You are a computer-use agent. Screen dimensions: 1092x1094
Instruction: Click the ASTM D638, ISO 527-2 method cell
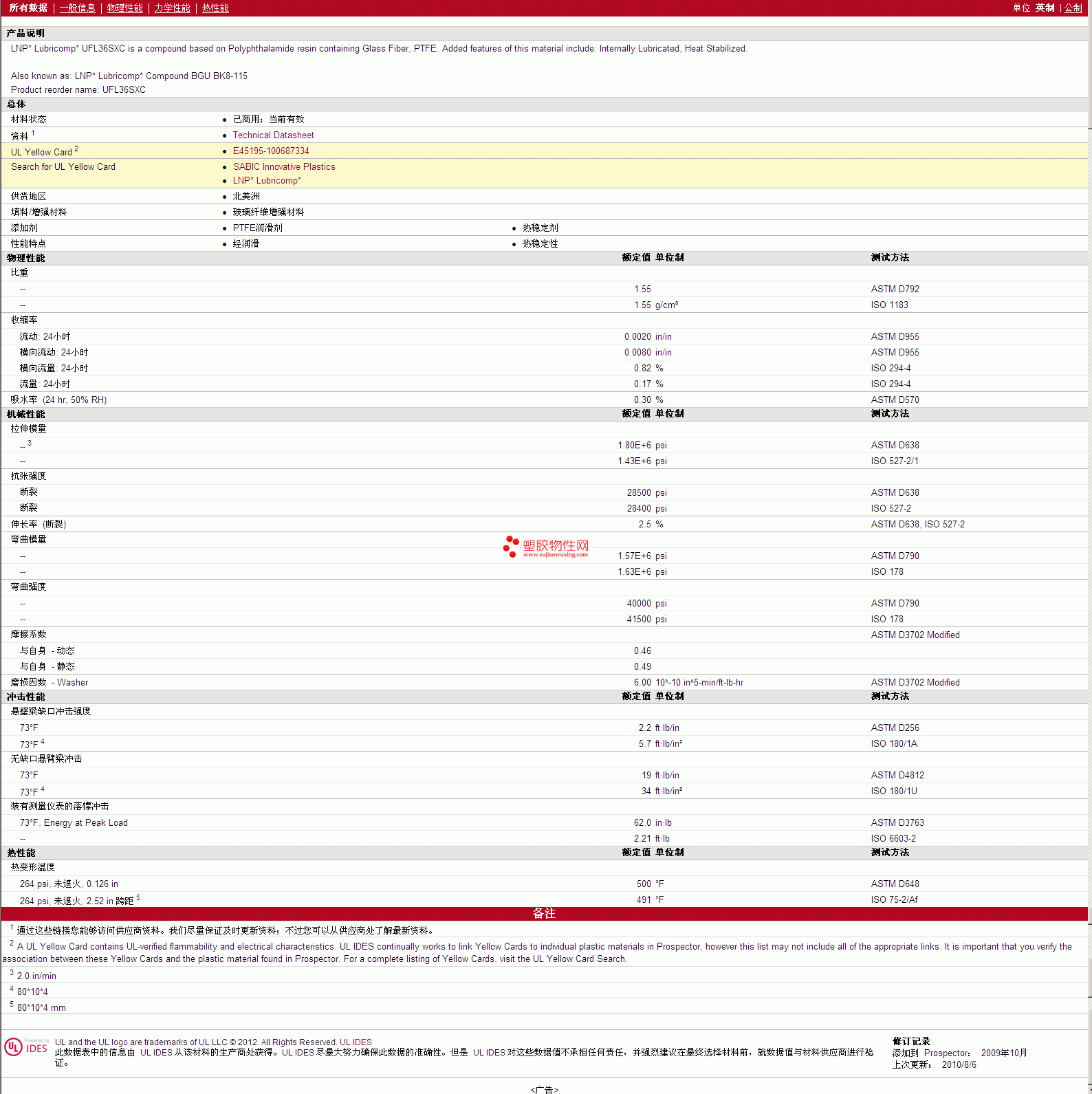[917, 525]
